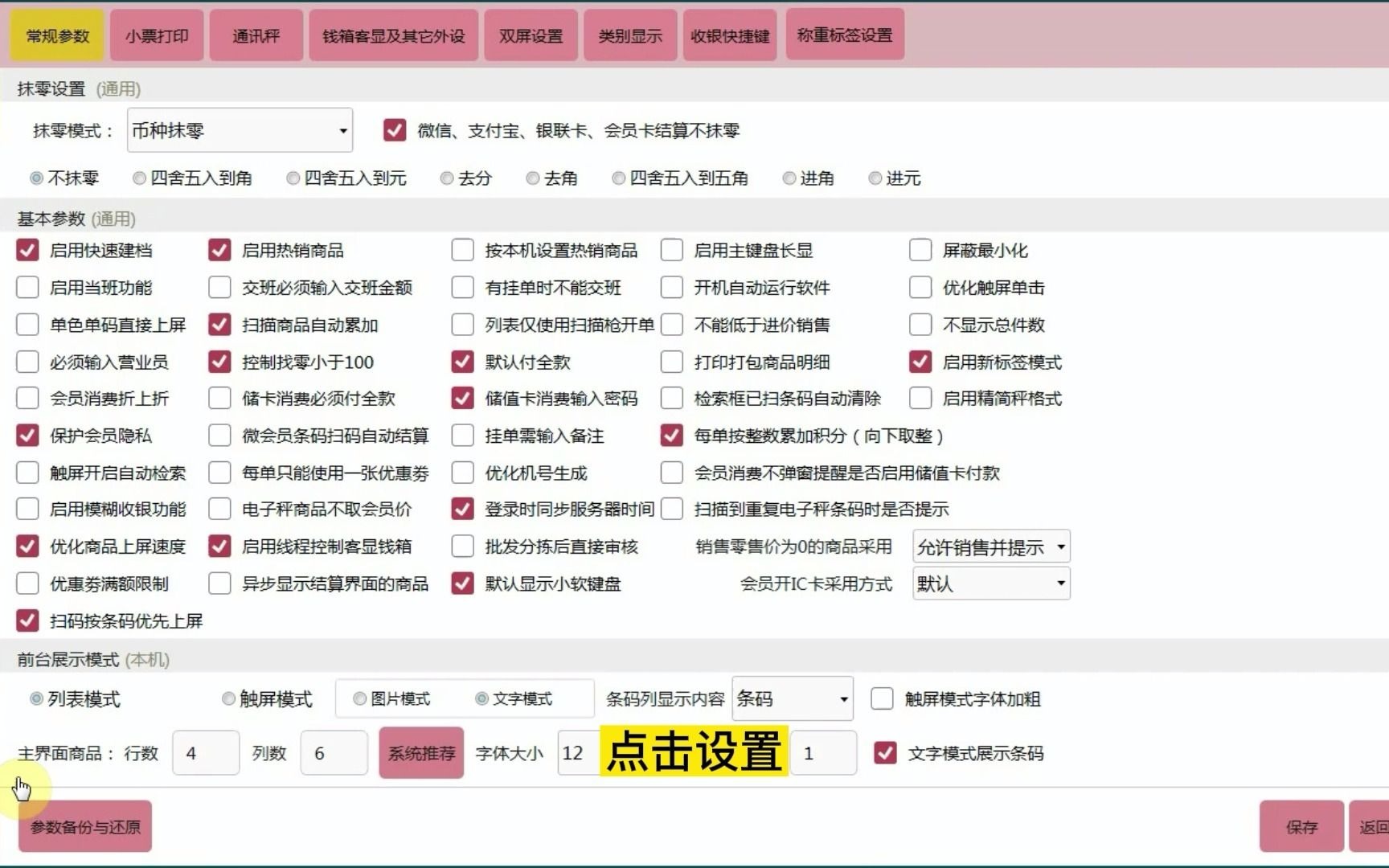Screen dimensions: 1389x868
Task: Select 四舍五入到五角 radio option
Action: point(618,178)
